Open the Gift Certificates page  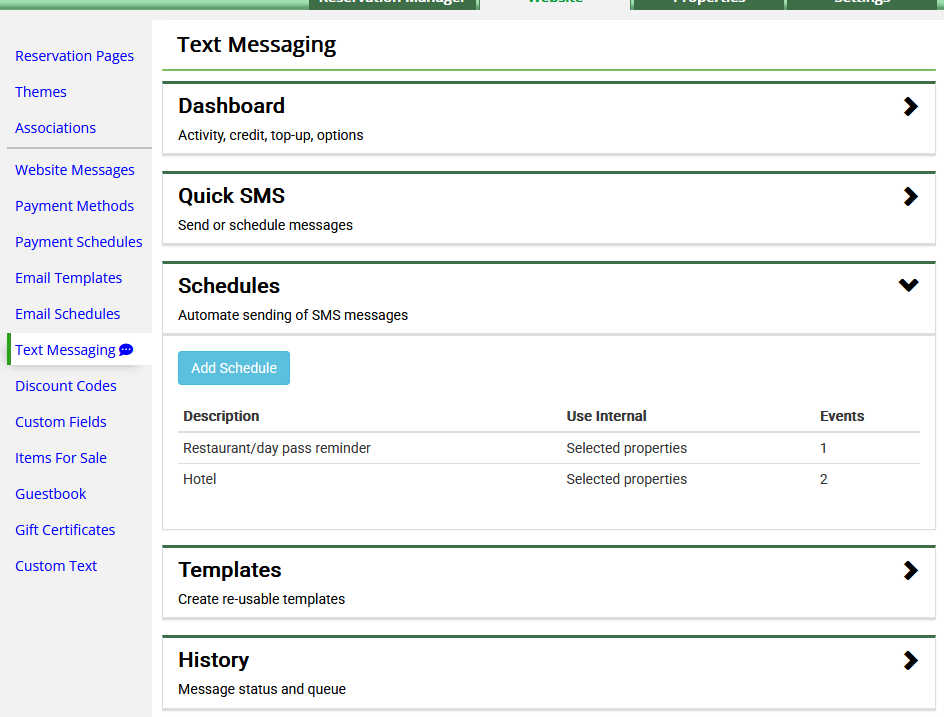pos(65,530)
